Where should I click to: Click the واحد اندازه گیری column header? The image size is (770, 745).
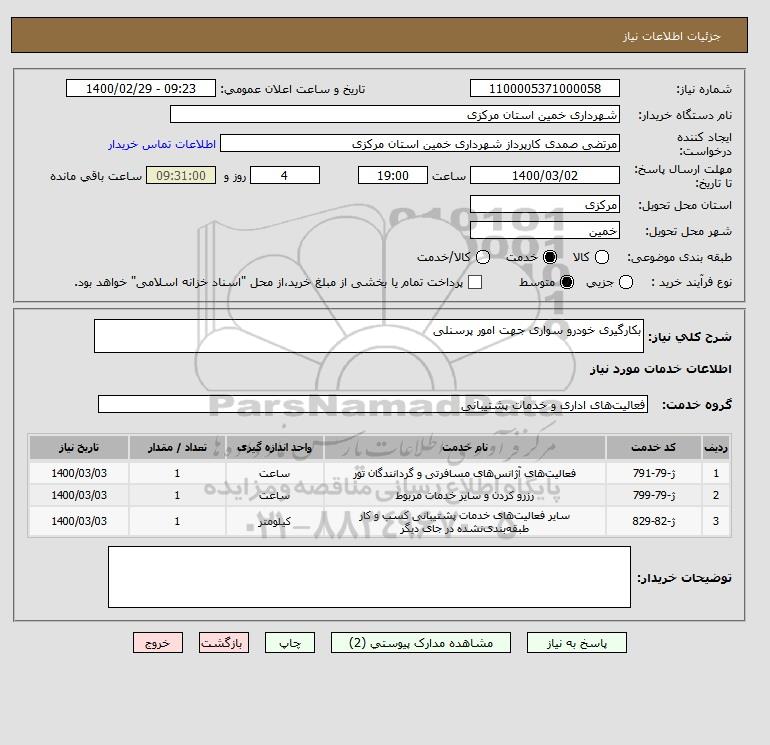(275, 447)
